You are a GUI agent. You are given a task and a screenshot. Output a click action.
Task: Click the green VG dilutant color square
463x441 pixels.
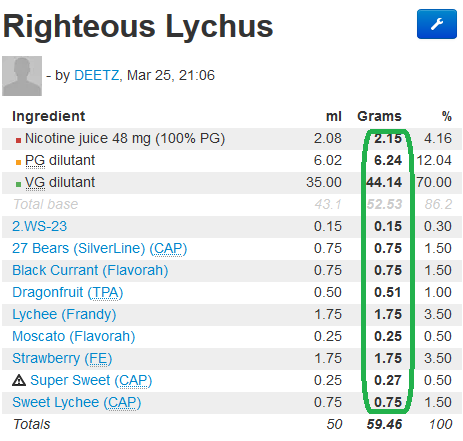(x=18, y=184)
